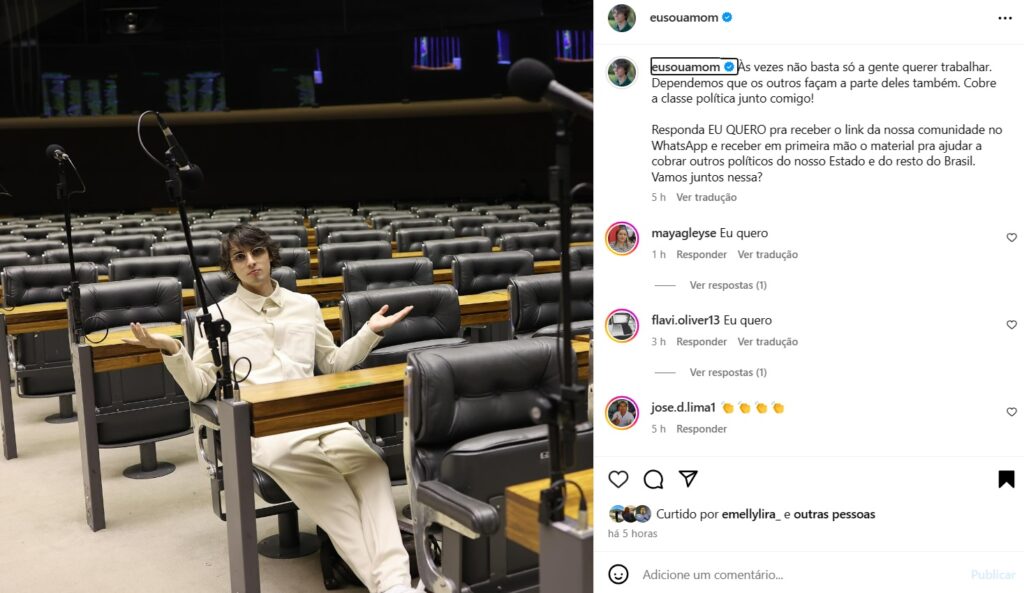The image size is (1024, 593).
Task: Reply to jose.d.lima1's comment
Action: click(701, 429)
